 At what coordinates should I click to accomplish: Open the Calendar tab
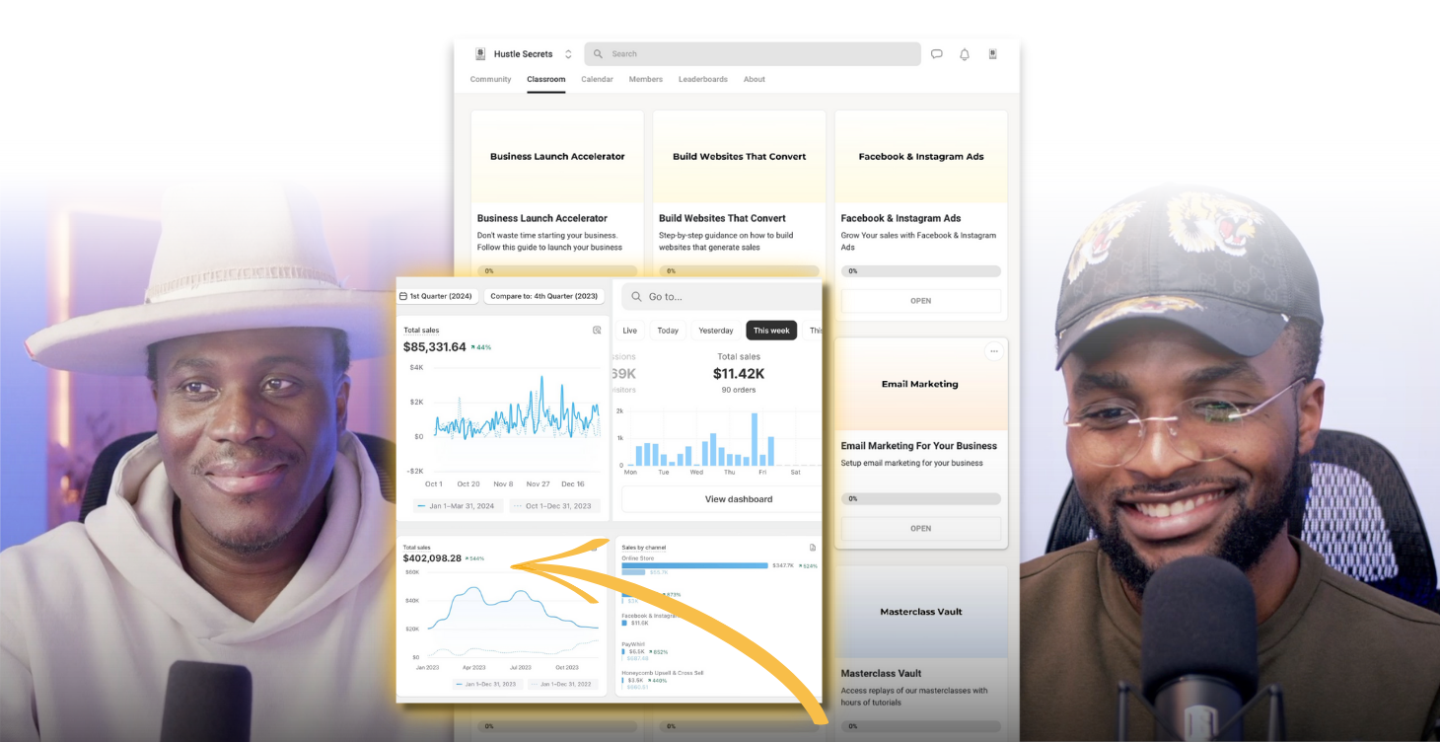coord(597,79)
